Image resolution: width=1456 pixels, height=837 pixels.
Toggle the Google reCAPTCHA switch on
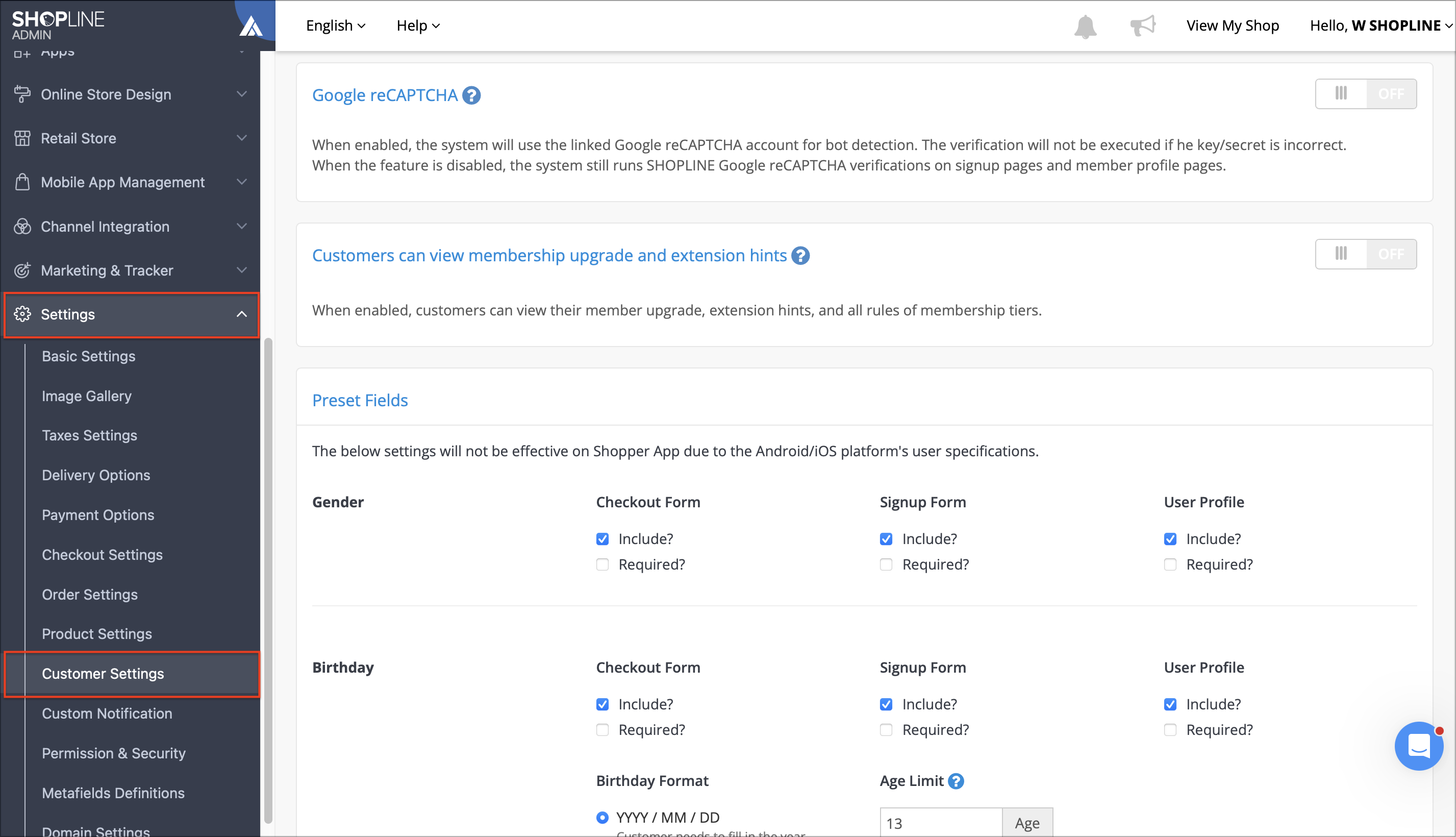(x=1365, y=94)
